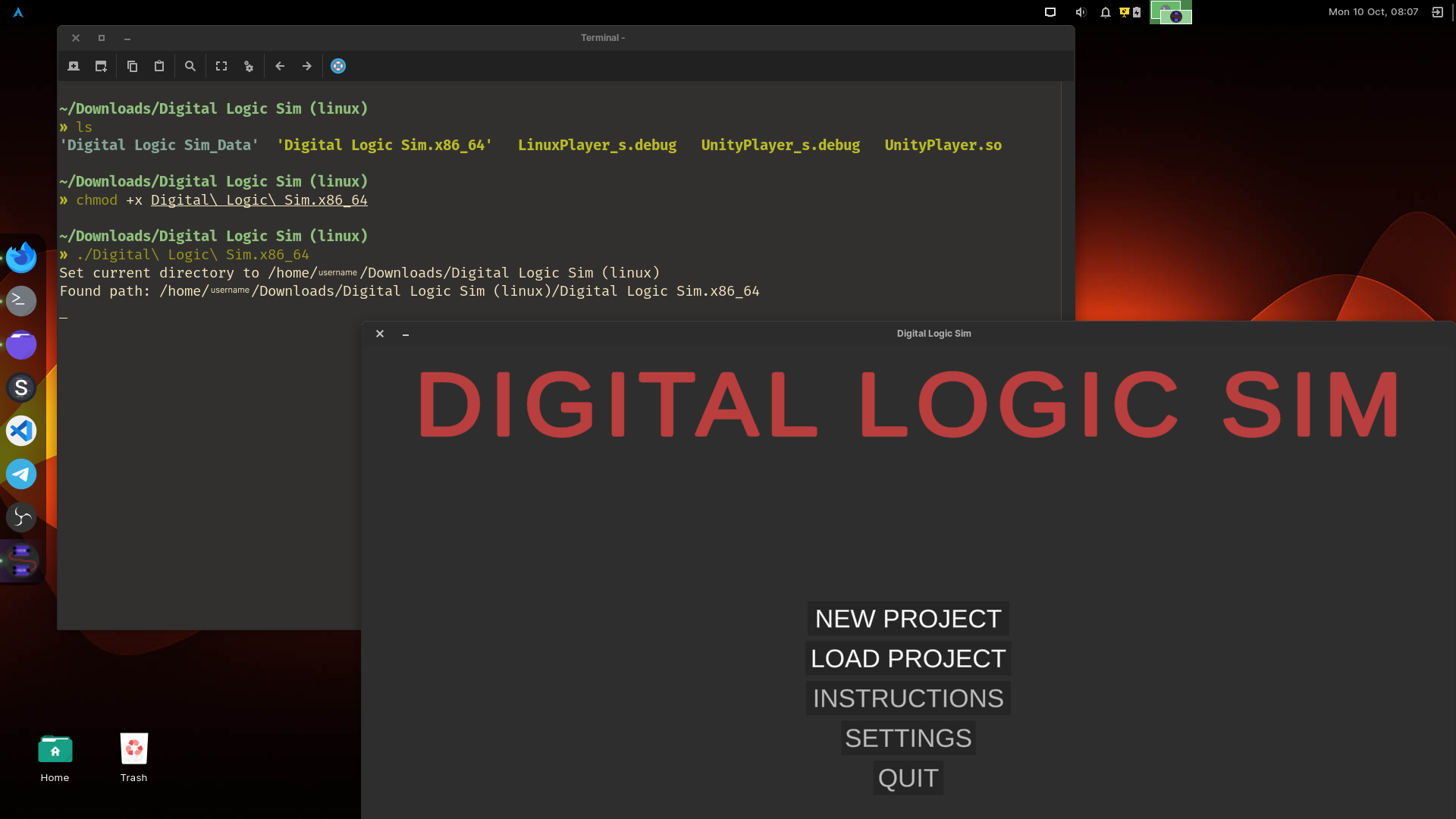Open a new terminal tab

tap(73, 66)
